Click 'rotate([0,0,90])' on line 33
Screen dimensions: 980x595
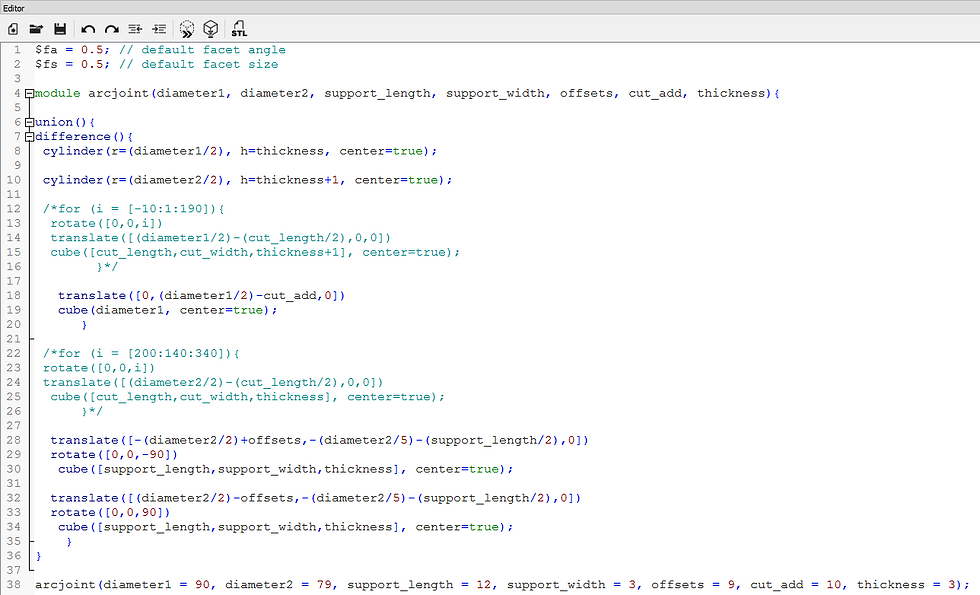pyautogui.click(x=111, y=512)
